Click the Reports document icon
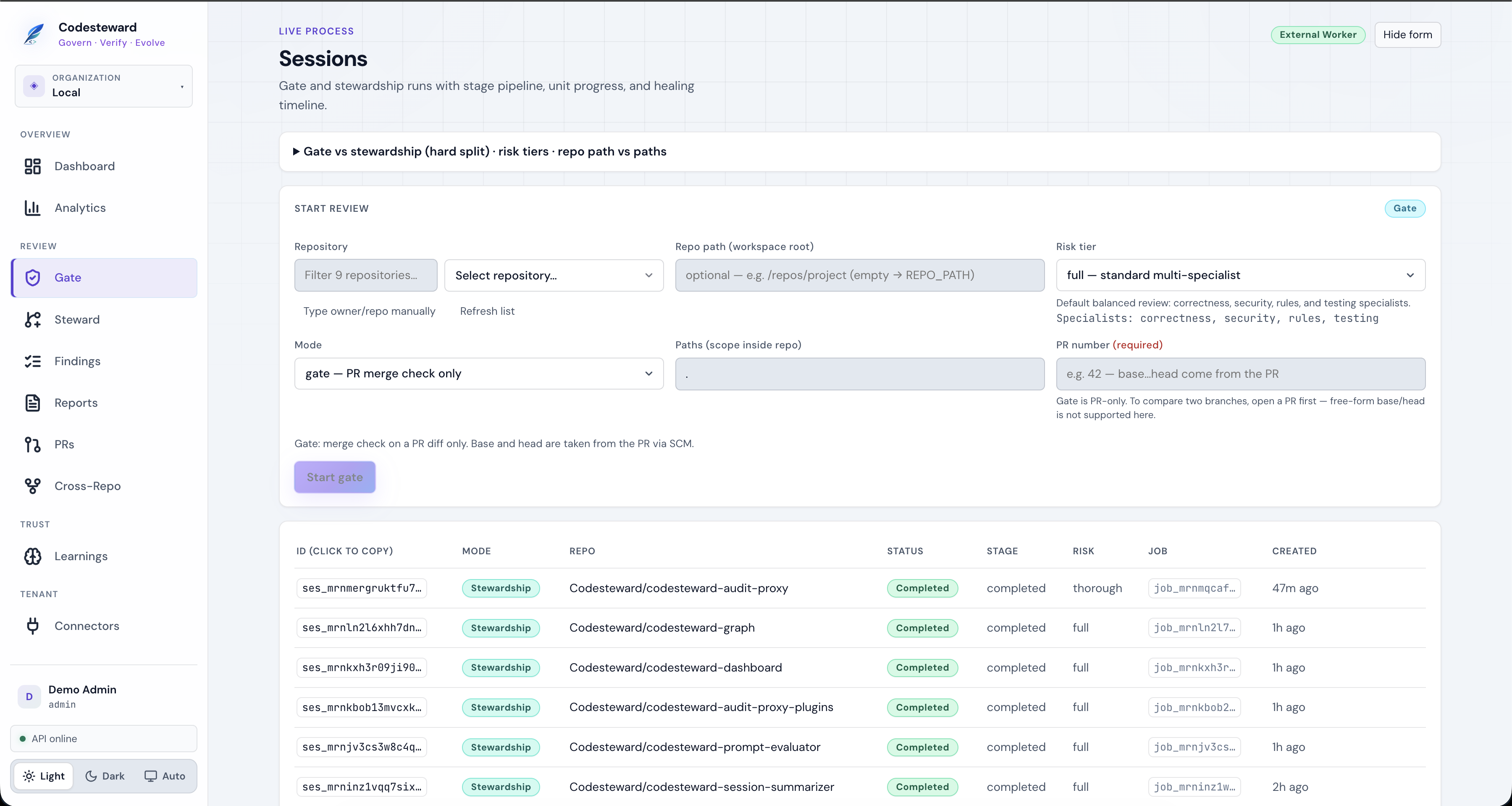 click(x=33, y=403)
